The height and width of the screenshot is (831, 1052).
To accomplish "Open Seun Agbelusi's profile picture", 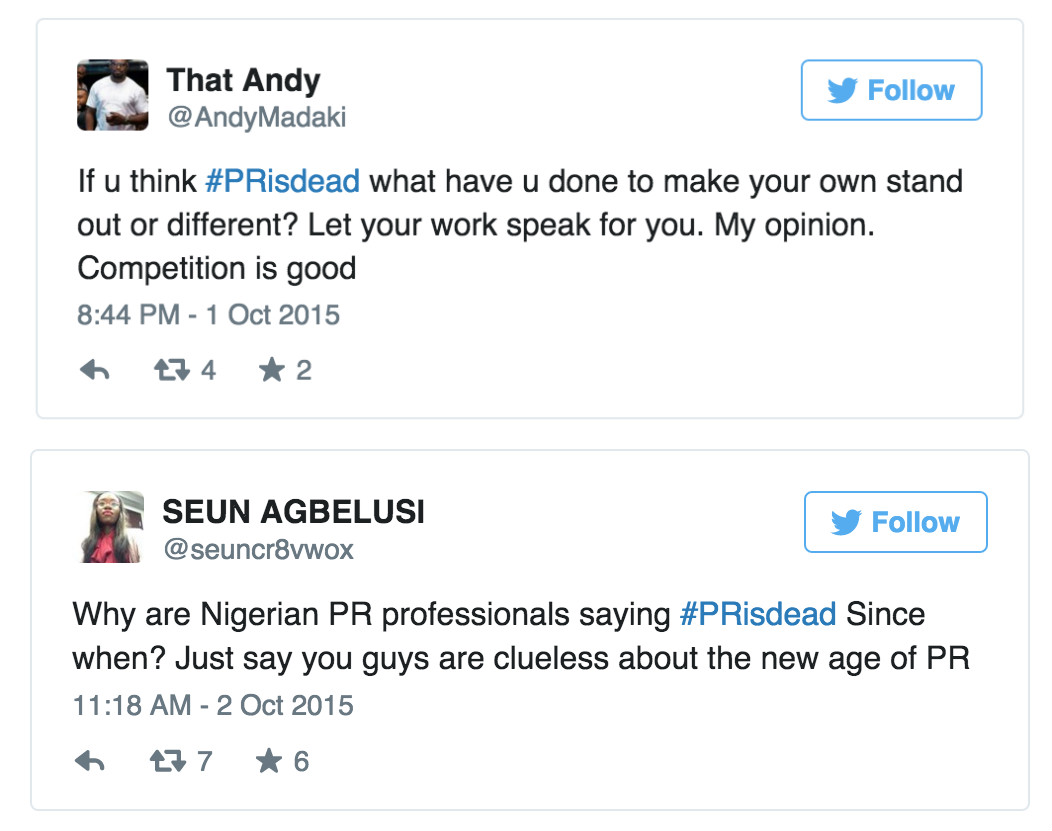I will [110, 526].
